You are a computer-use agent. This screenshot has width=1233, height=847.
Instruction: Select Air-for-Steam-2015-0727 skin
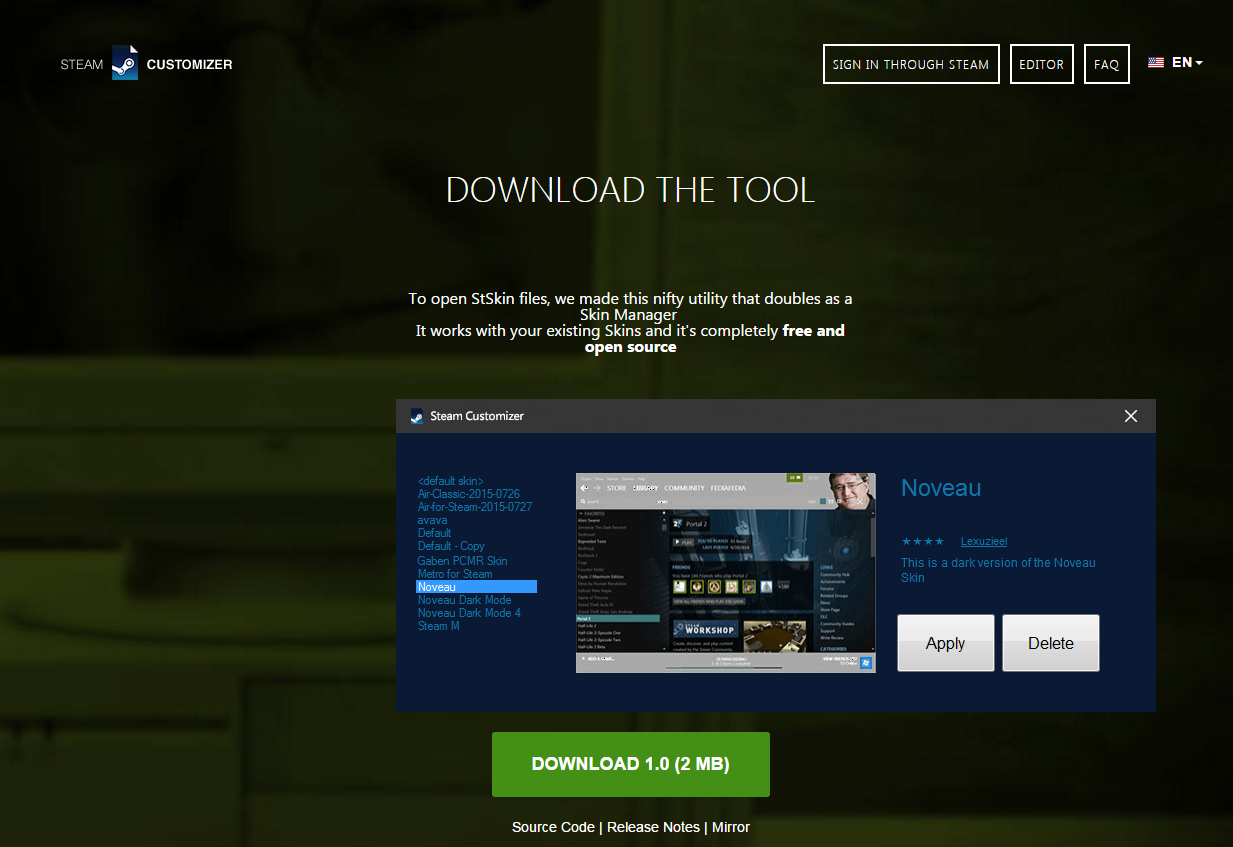[475, 507]
